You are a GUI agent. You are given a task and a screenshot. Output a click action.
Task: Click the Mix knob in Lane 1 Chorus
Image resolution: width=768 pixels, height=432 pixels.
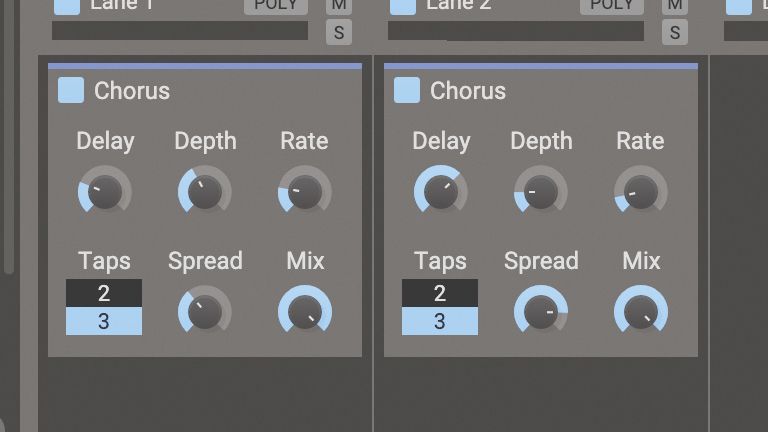304,312
